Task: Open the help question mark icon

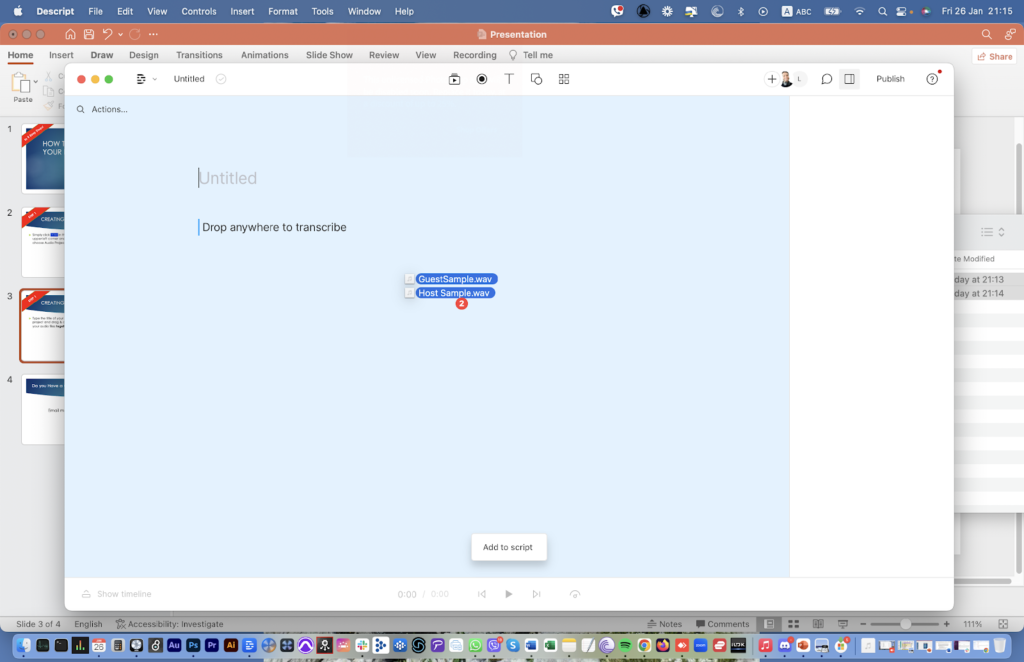Action: (932, 79)
